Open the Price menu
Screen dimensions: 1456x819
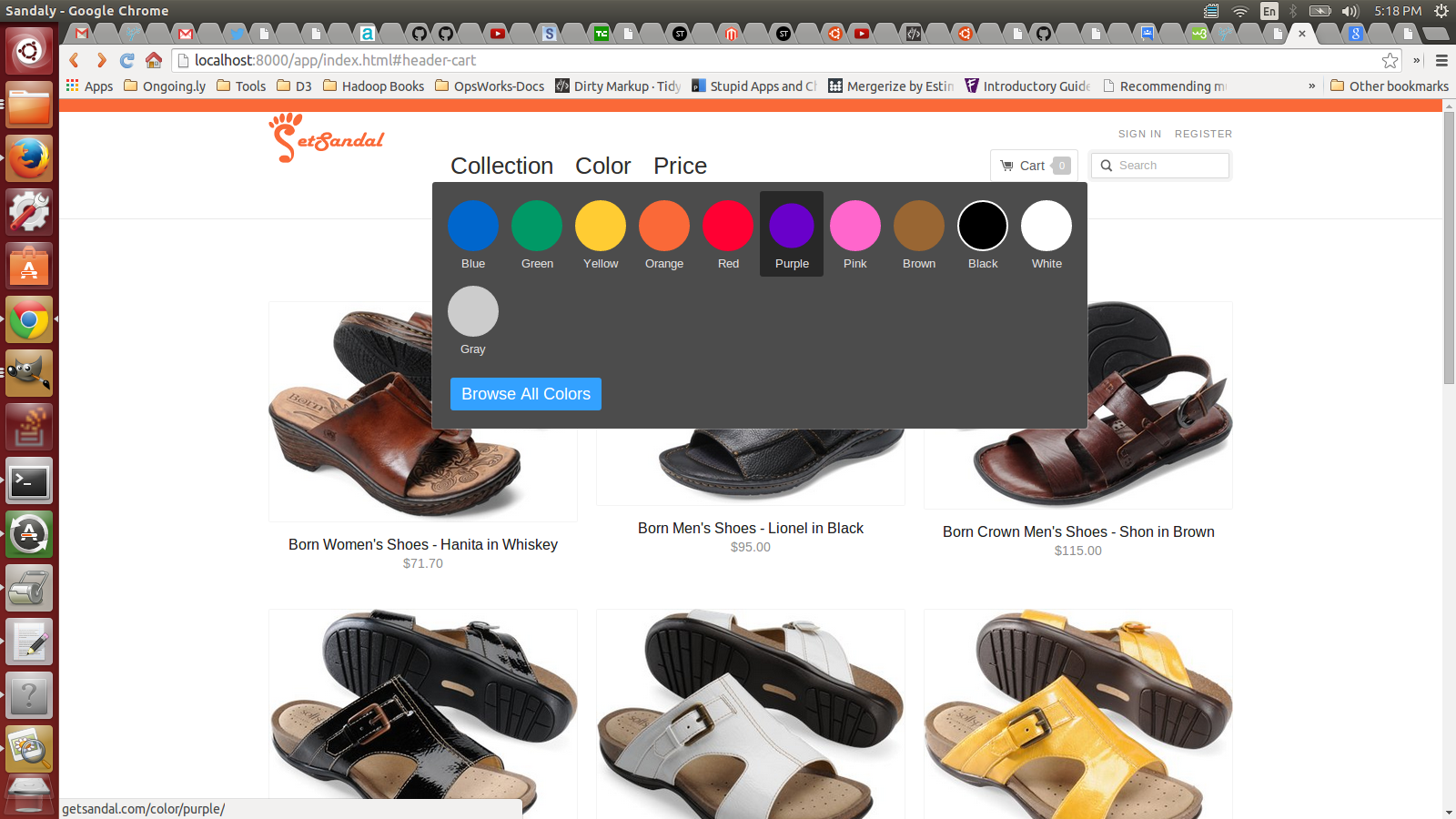680,166
